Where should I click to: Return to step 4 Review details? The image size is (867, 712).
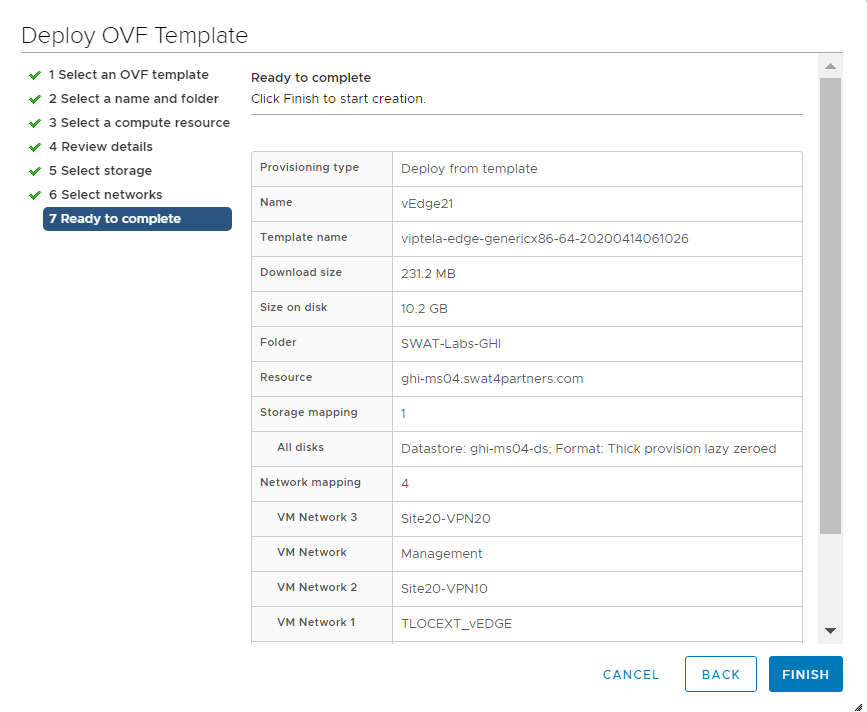pyautogui.click(x=100, y=147)
